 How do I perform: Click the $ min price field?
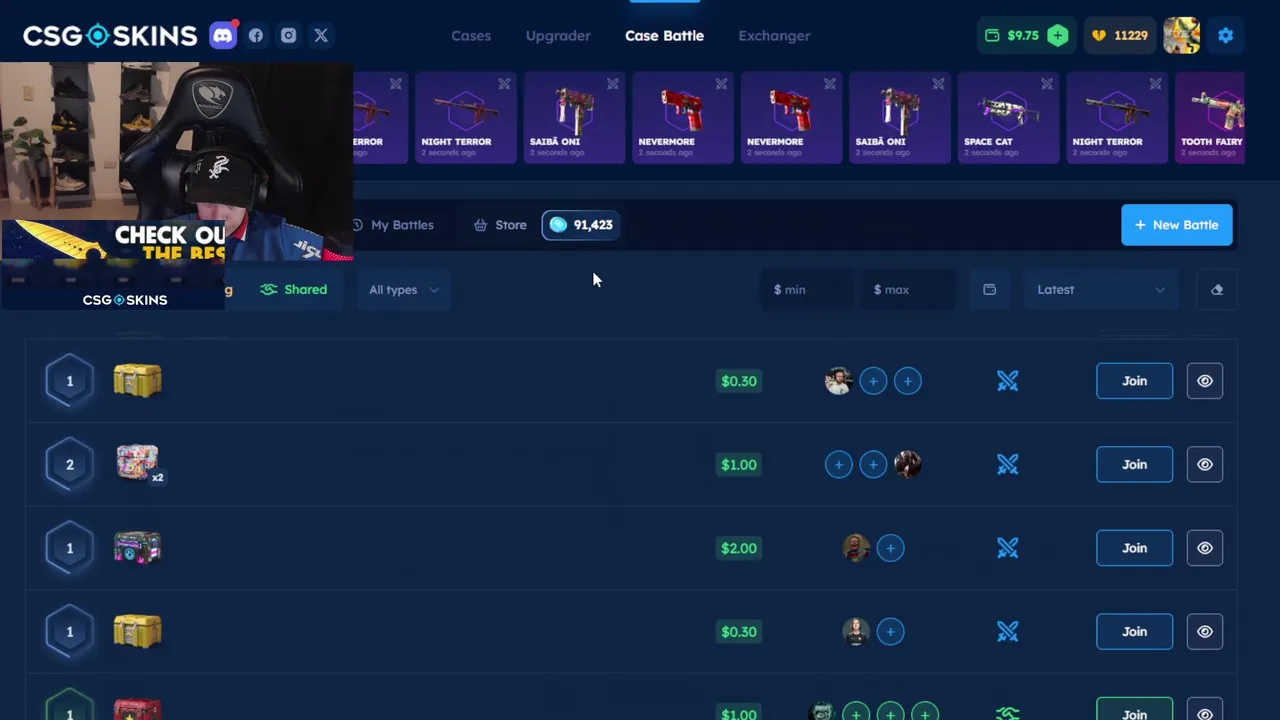tap(806, 290)
